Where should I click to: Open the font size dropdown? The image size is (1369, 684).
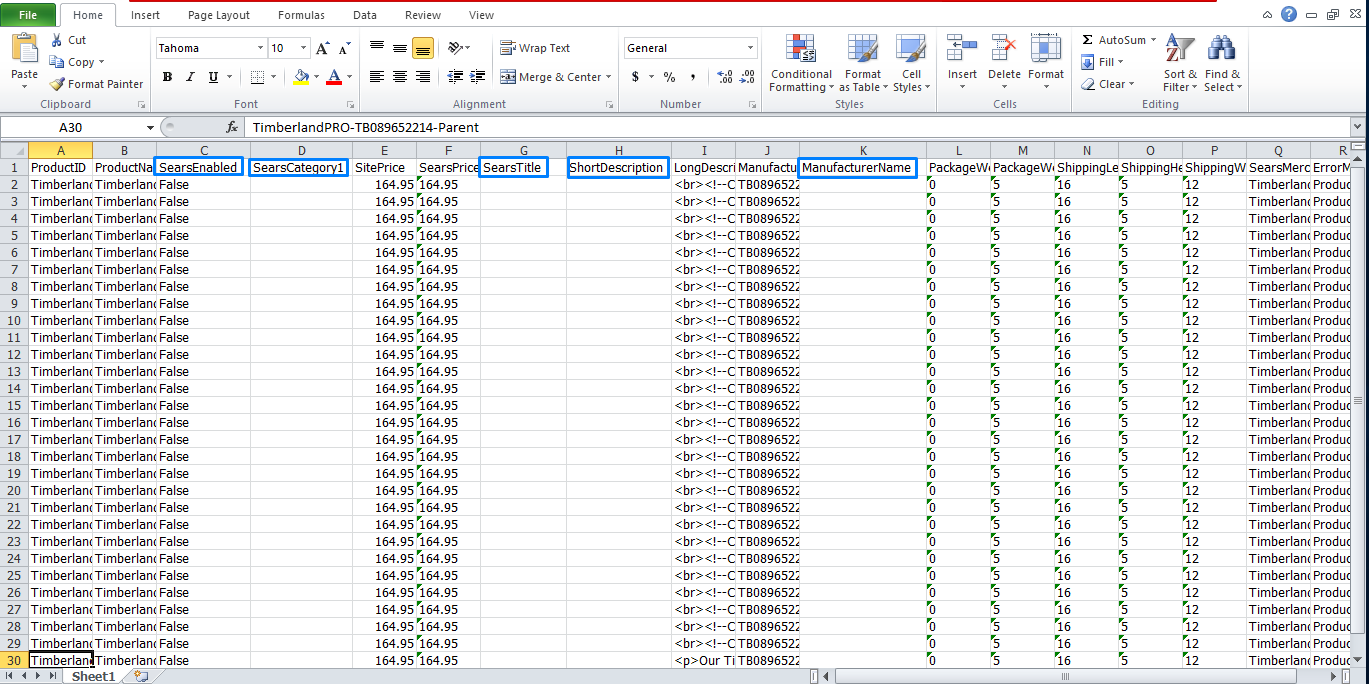[x=304, y=48]
